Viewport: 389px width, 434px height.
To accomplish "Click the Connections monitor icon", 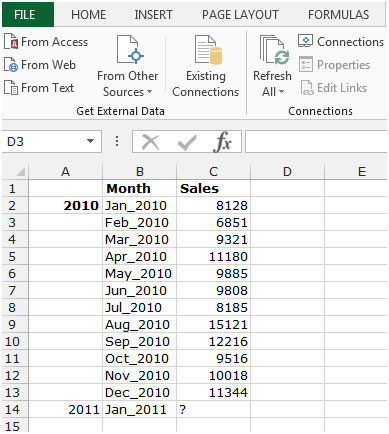I will [305, 41].
